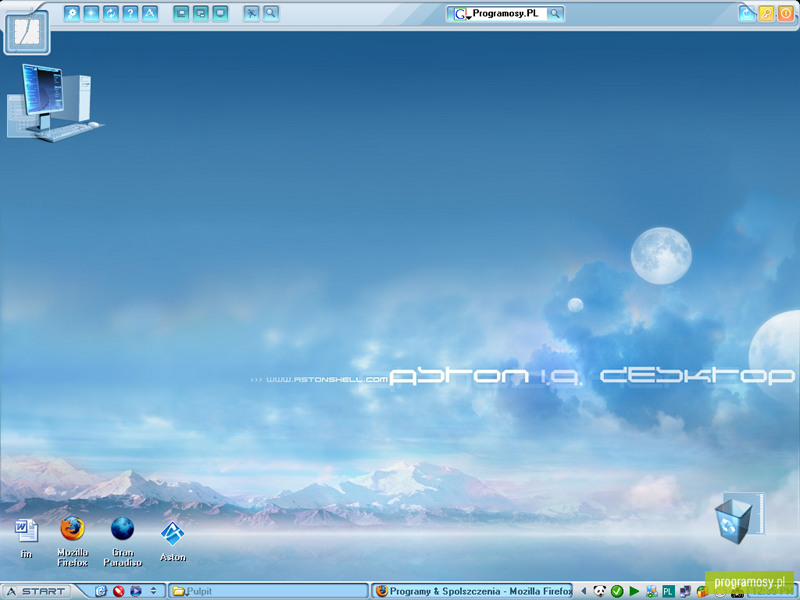The width and height of the screenshot is (800, 600).
Task: Click the running man toolbar icon
Action: pos(252,13)
